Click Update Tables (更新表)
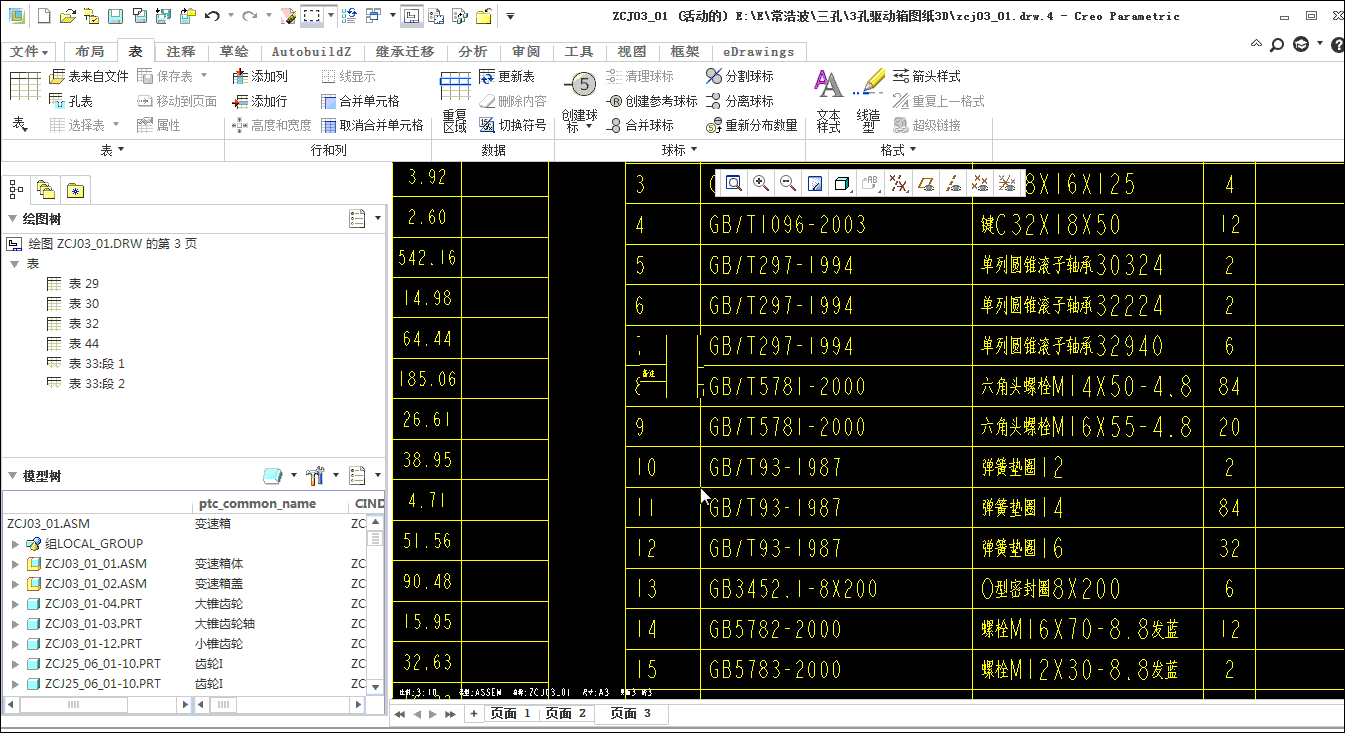The width and height of the screenshot is (1345, 733). point(507,77)
